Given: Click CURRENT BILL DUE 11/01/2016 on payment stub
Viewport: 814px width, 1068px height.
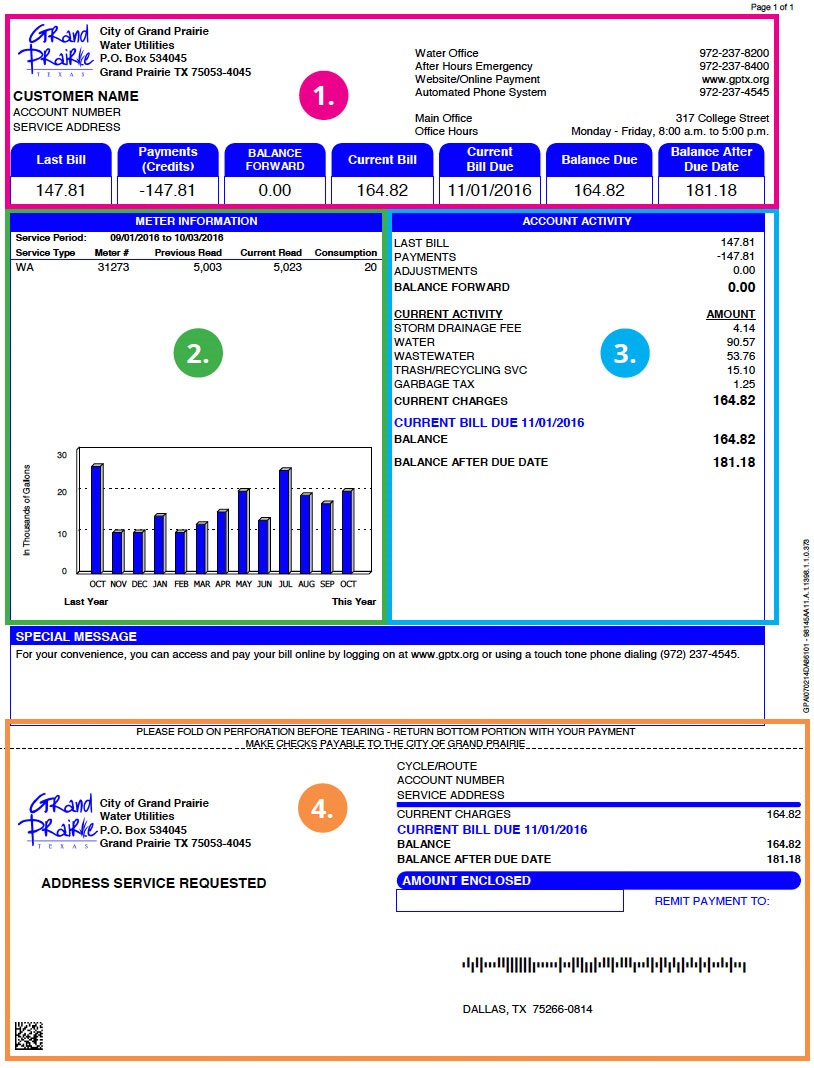Looking at the screenshot, I should tap(492, 830).
